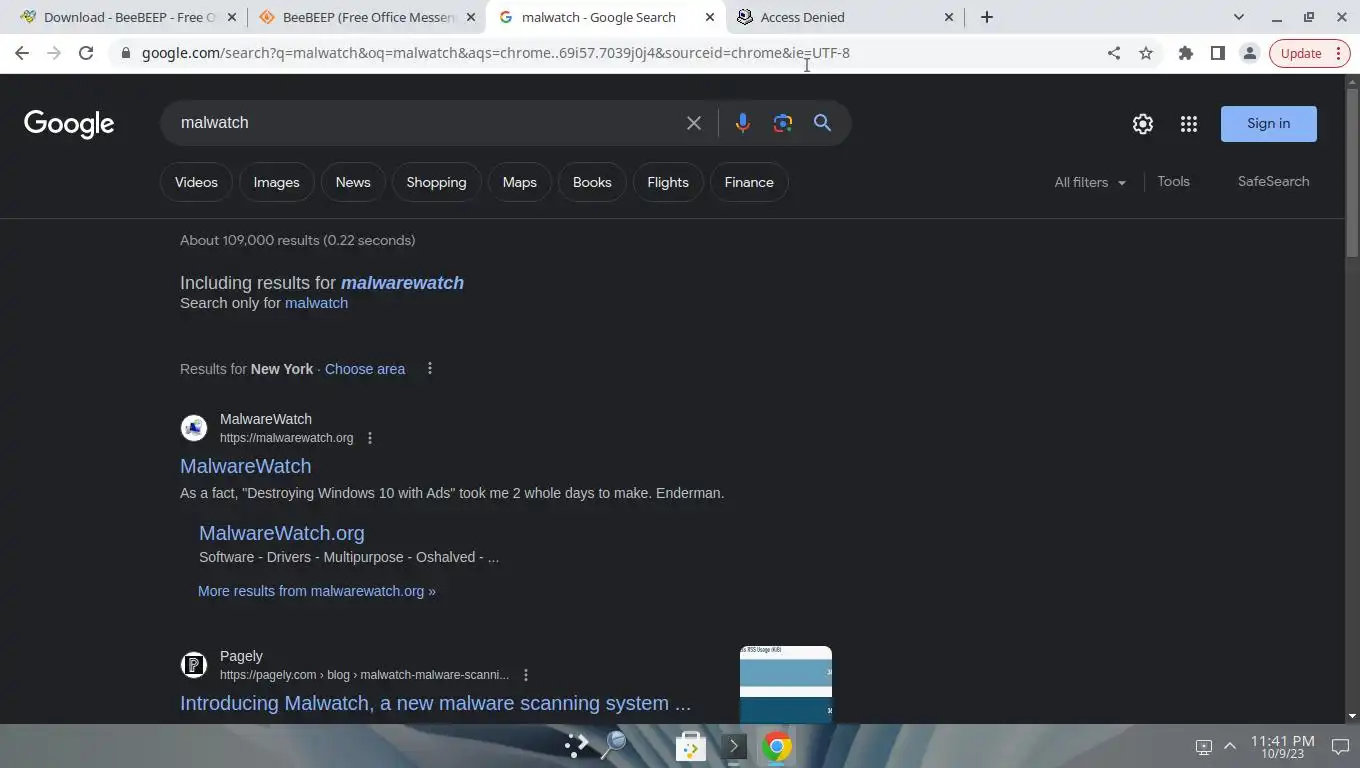Submit the search with the magnifier icon
This screenshot has width=1360, height=768.
[822, 123]
